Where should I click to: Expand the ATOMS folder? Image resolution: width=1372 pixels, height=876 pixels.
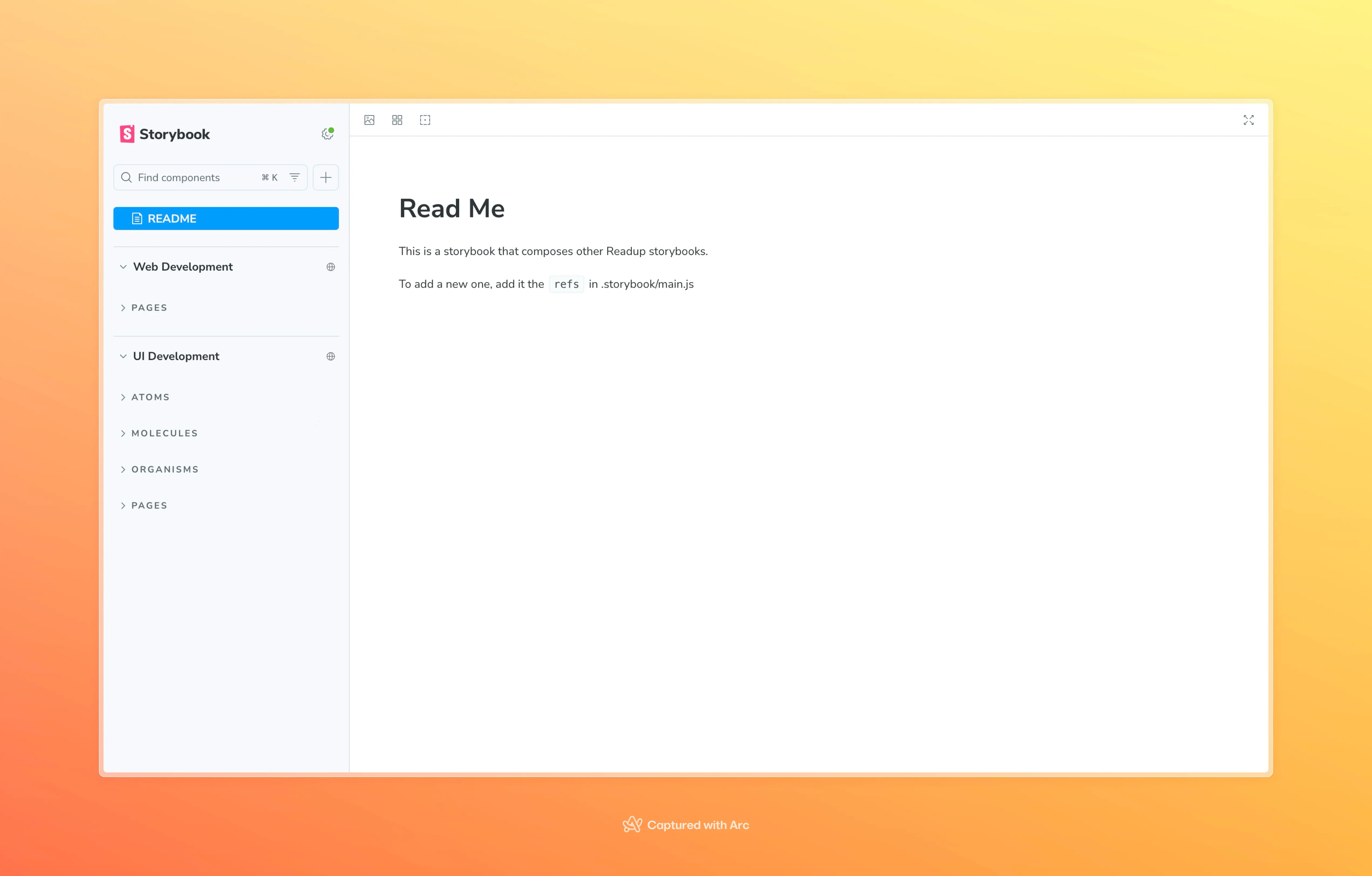[x=150, y=397]
